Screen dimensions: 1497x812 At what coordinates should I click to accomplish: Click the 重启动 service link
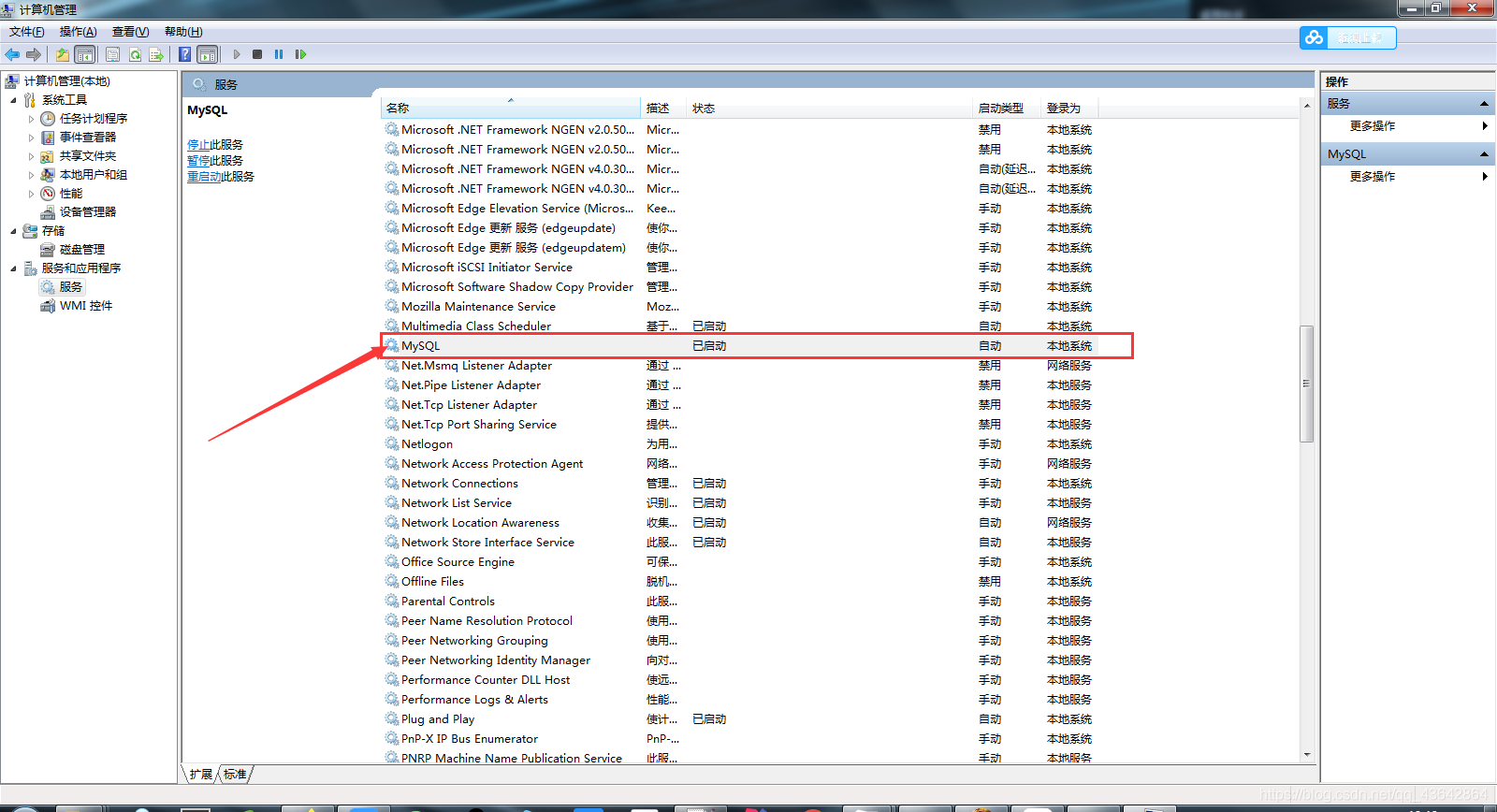(204, 177)
